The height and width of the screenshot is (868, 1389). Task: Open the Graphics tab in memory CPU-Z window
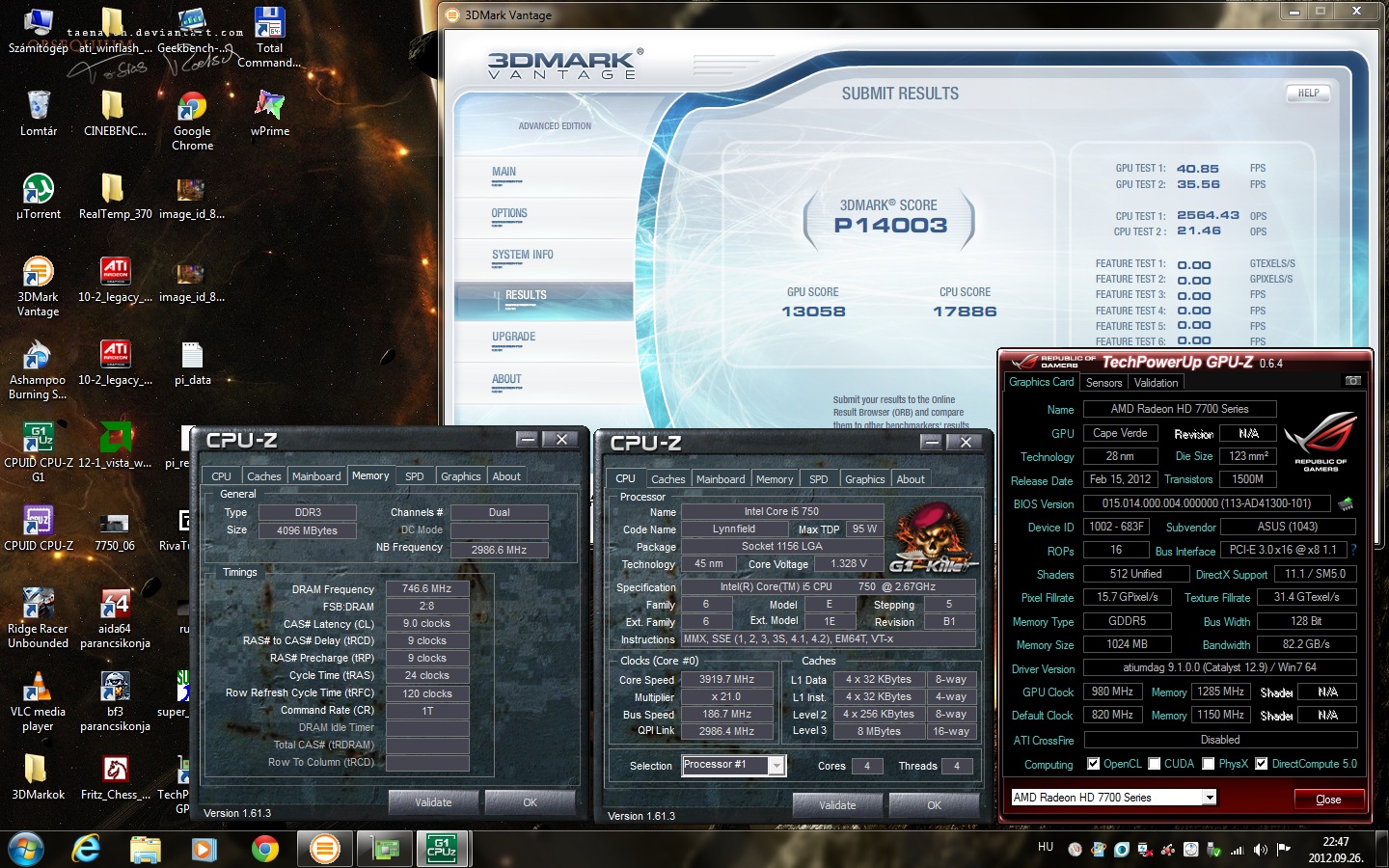coord(460,476)
